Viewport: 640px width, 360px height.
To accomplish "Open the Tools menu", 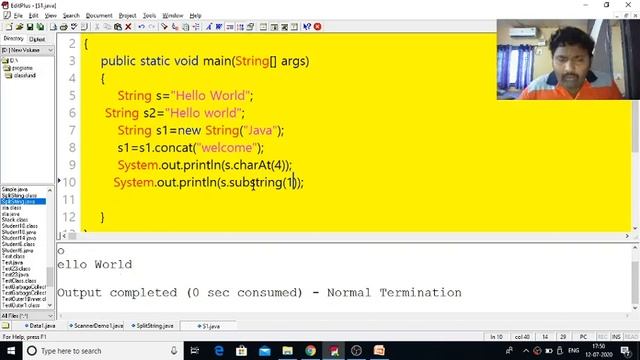I will coord(149,16).
